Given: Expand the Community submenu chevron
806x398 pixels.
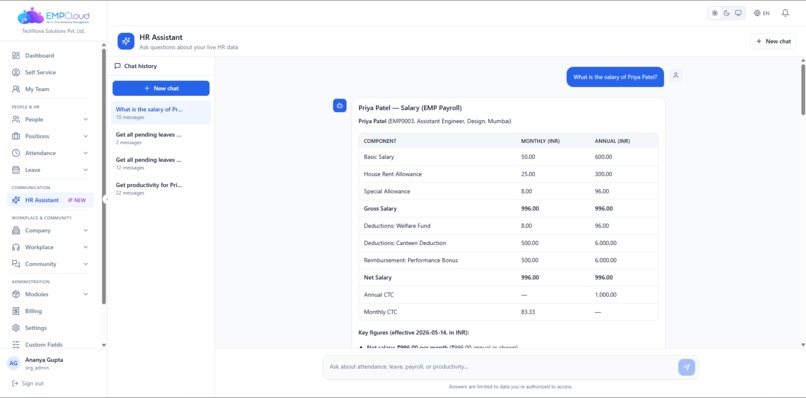Looking at the screenshot, I should click(85, 264).
